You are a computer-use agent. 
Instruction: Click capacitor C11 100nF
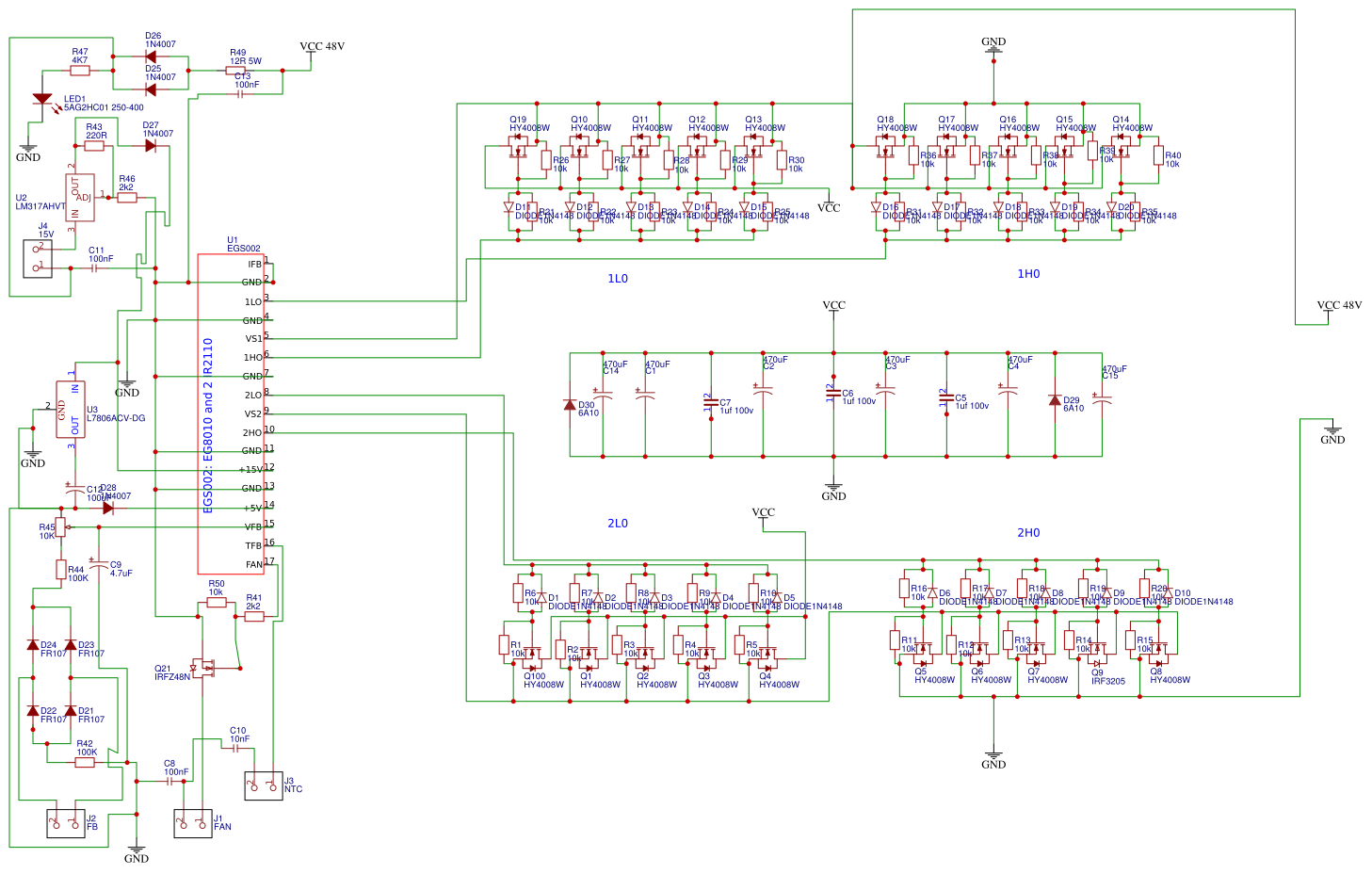[x=94, y=268]
